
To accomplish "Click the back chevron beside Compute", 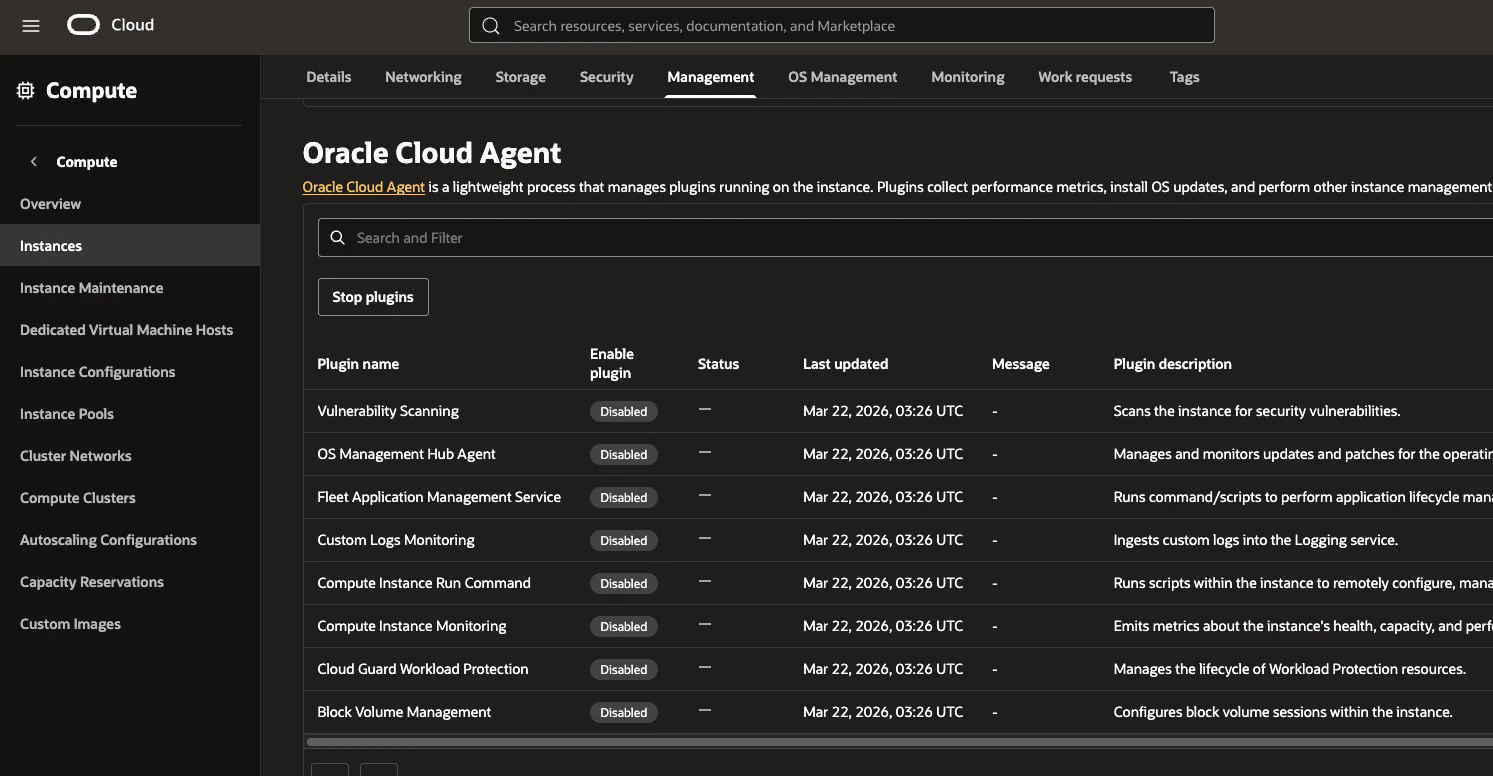I will click(x=34, y=162).
